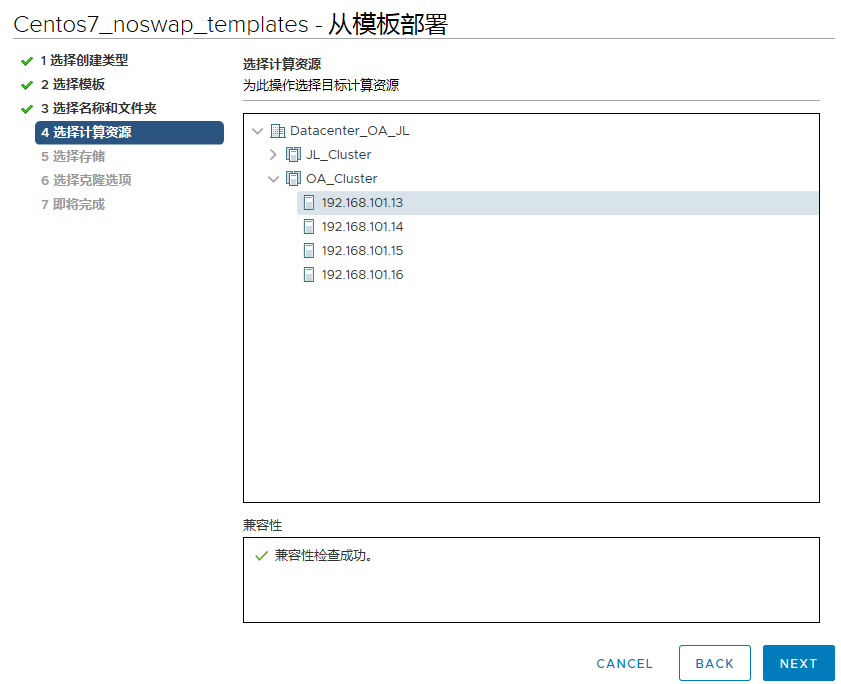The width and height of the screenshot is (841, 684).
Task: Click host icon for 192.168.101.14
Action: coord(309,226)
